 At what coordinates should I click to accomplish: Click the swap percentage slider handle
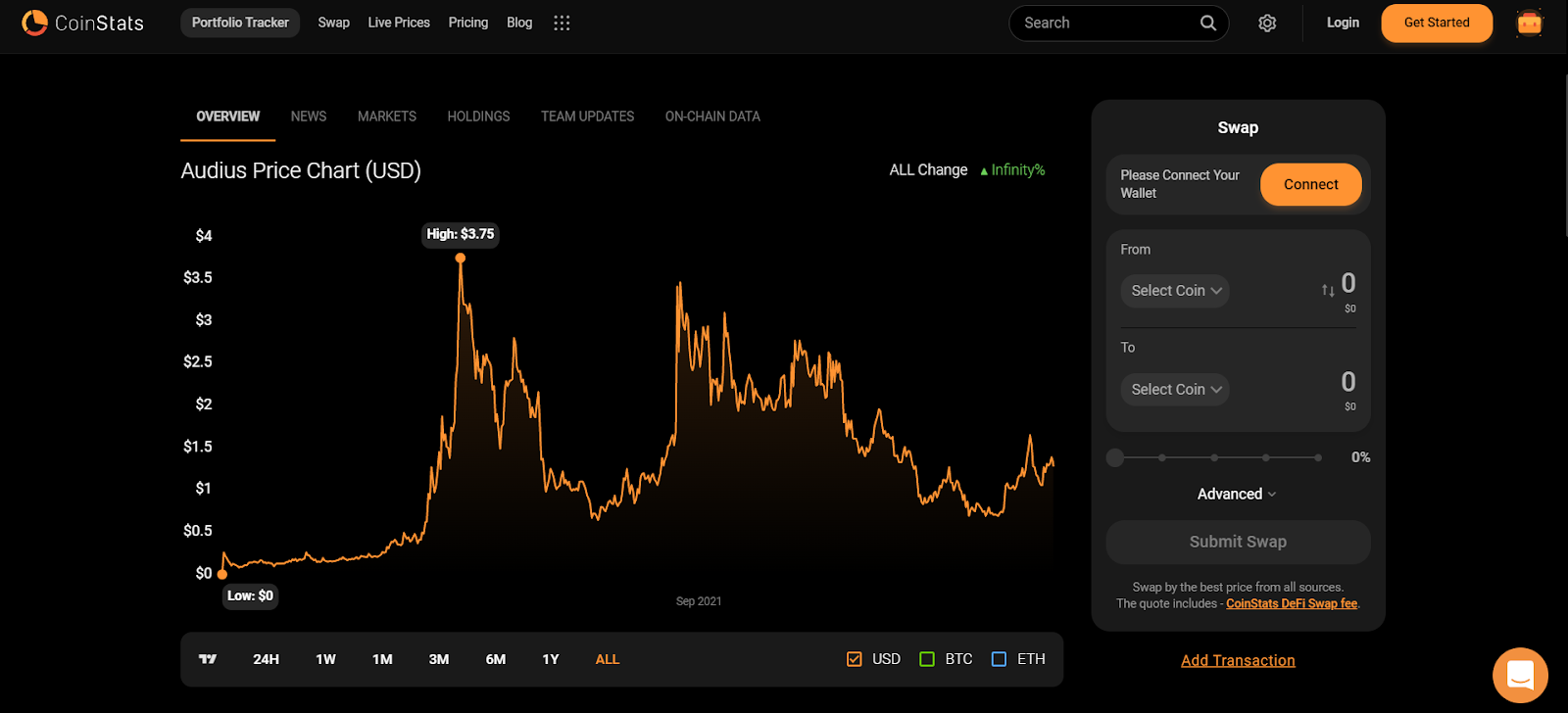point(1115,457)
